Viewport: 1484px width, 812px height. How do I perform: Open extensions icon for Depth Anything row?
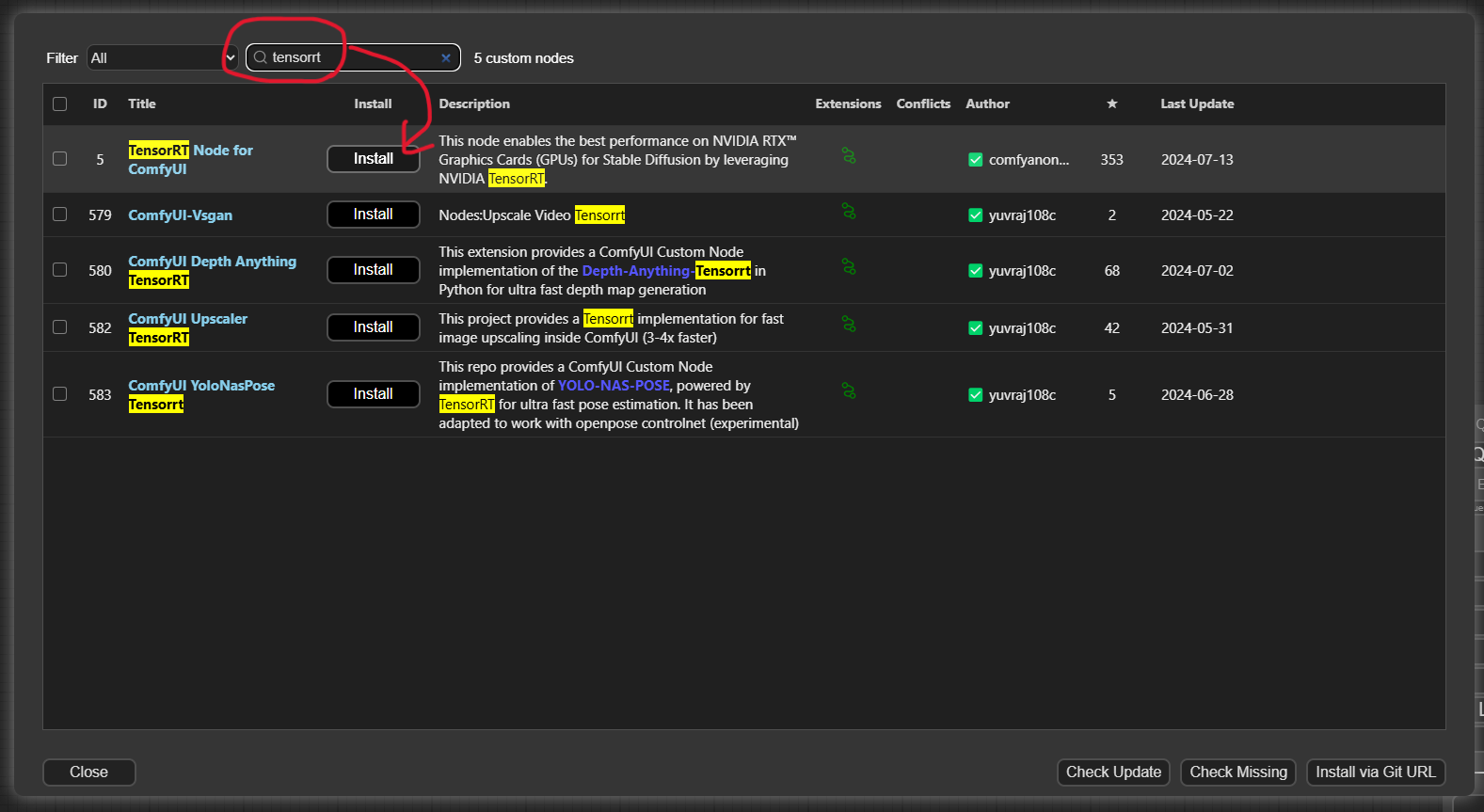pyautogui.click(x=849, y=267)
